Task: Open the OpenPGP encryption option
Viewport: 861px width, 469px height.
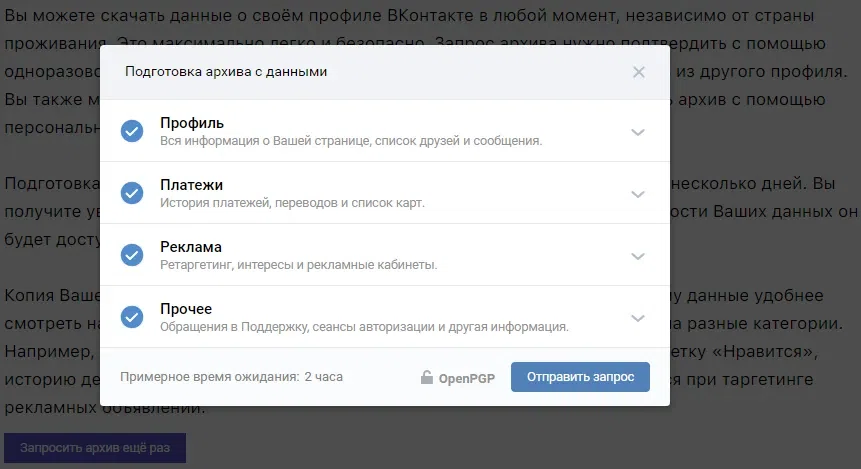Action: pos(458,378)
